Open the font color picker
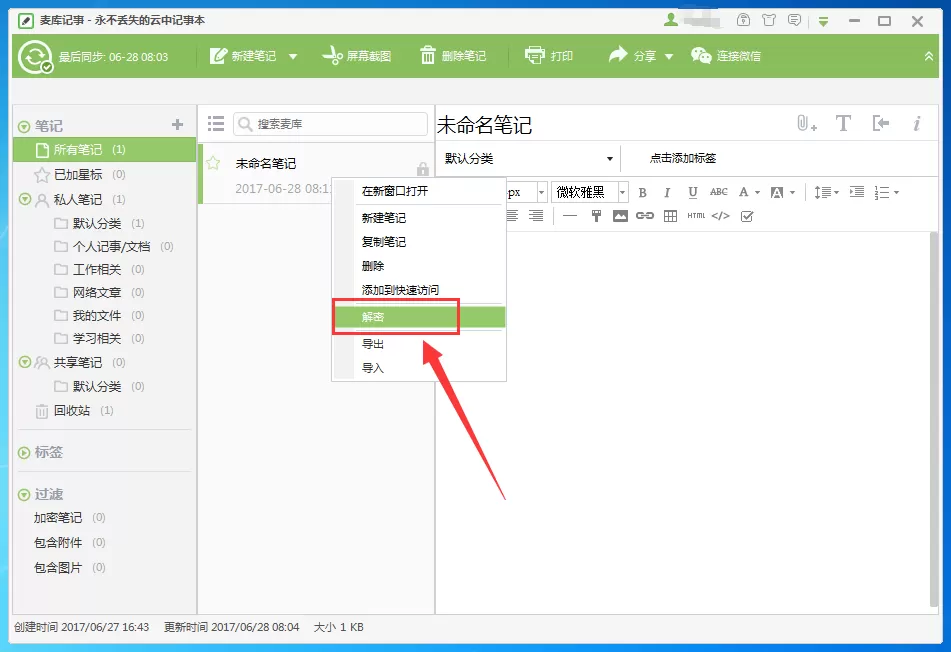951x652 pixels. 749,192
